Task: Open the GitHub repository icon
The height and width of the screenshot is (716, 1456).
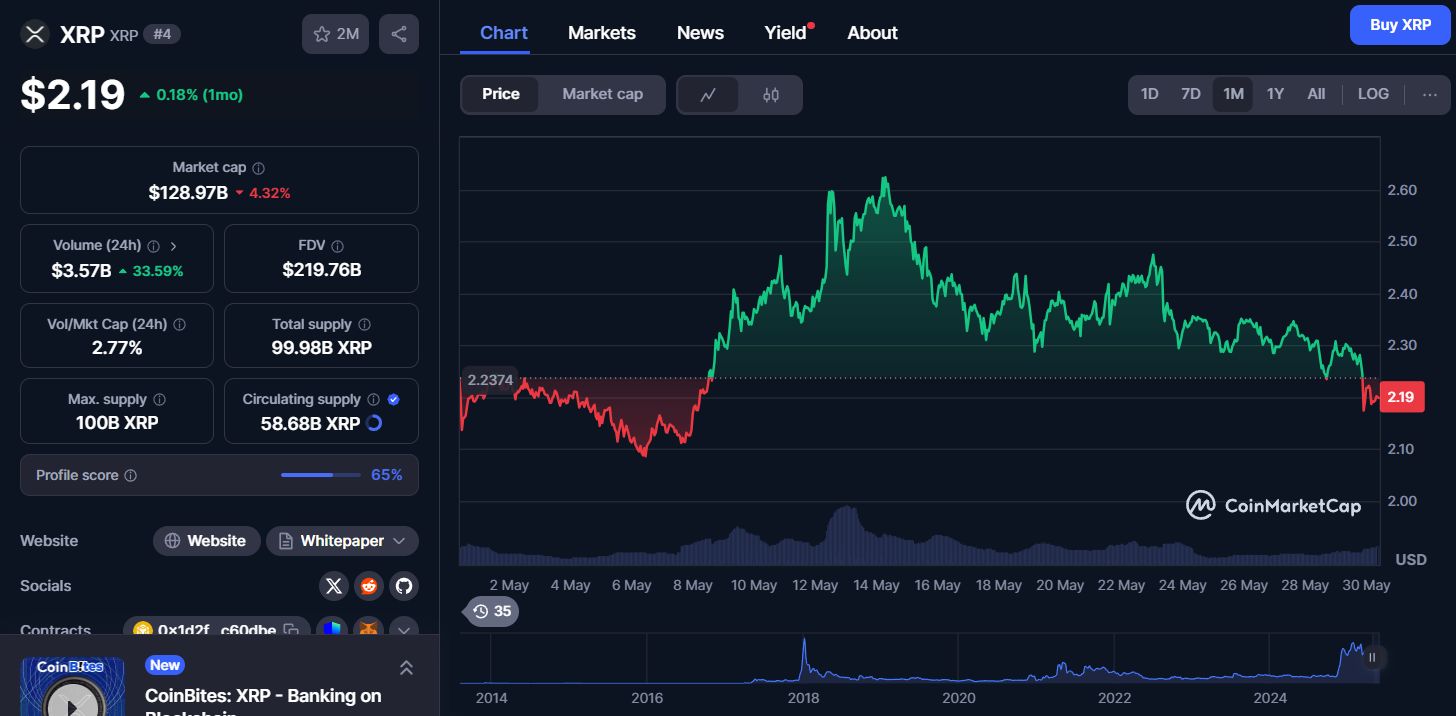Action: [x=403, y=586]
